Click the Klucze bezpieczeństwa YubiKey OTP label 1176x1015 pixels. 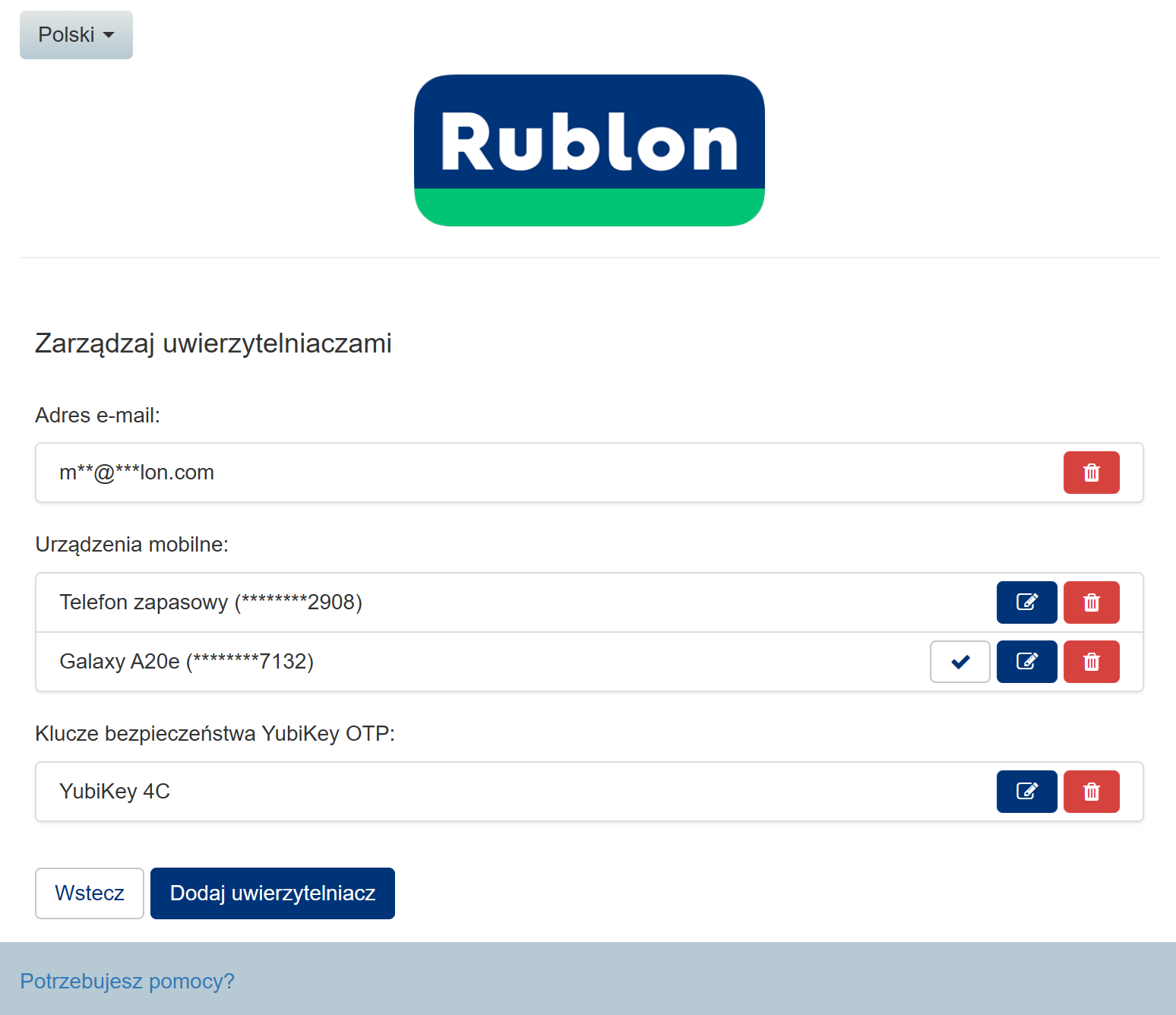point(215,734)
